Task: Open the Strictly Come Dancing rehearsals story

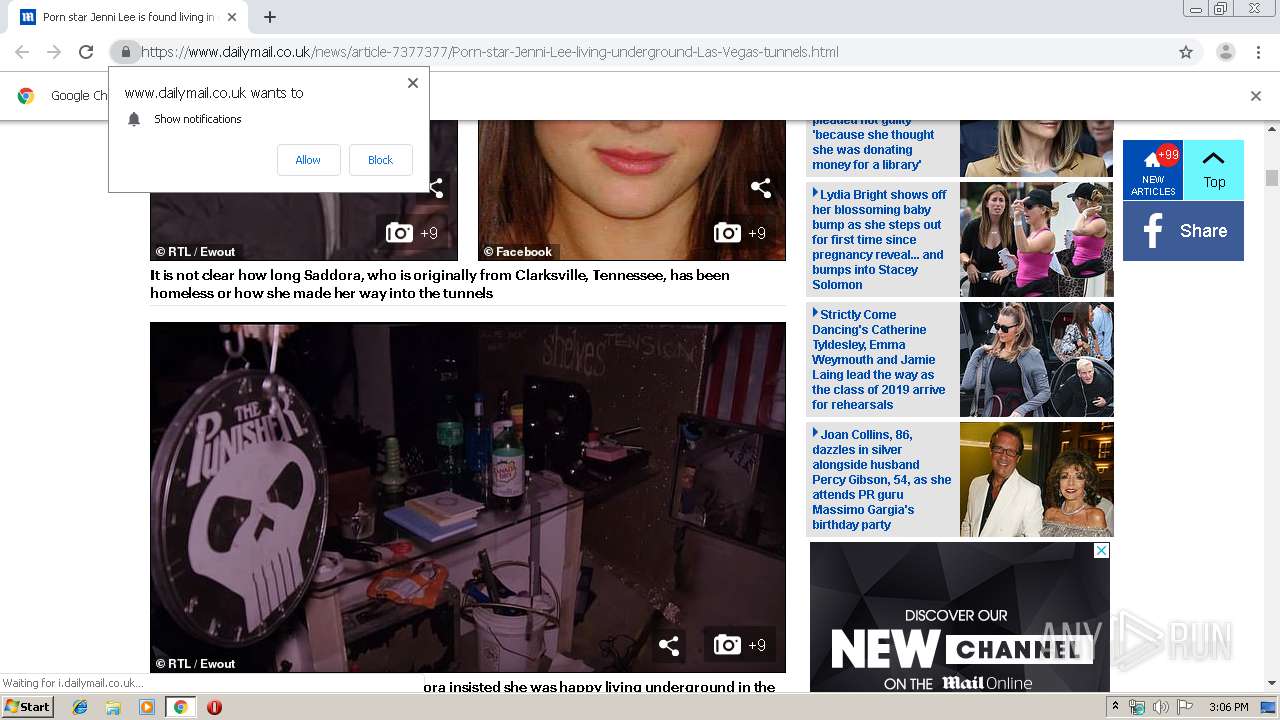Action: pyautogui.click(x=879, y=359)
